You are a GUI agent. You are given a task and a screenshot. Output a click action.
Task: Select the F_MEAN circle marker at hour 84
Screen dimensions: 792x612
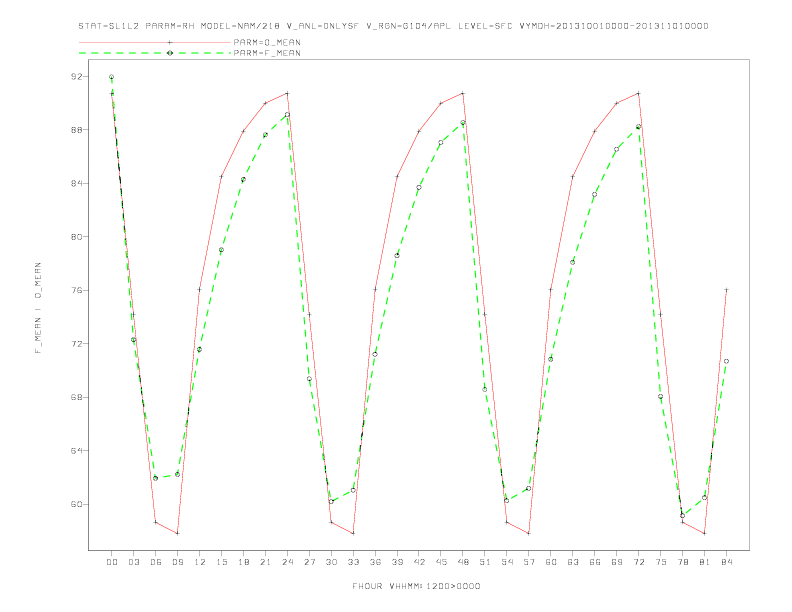click(x=726, y=361)
